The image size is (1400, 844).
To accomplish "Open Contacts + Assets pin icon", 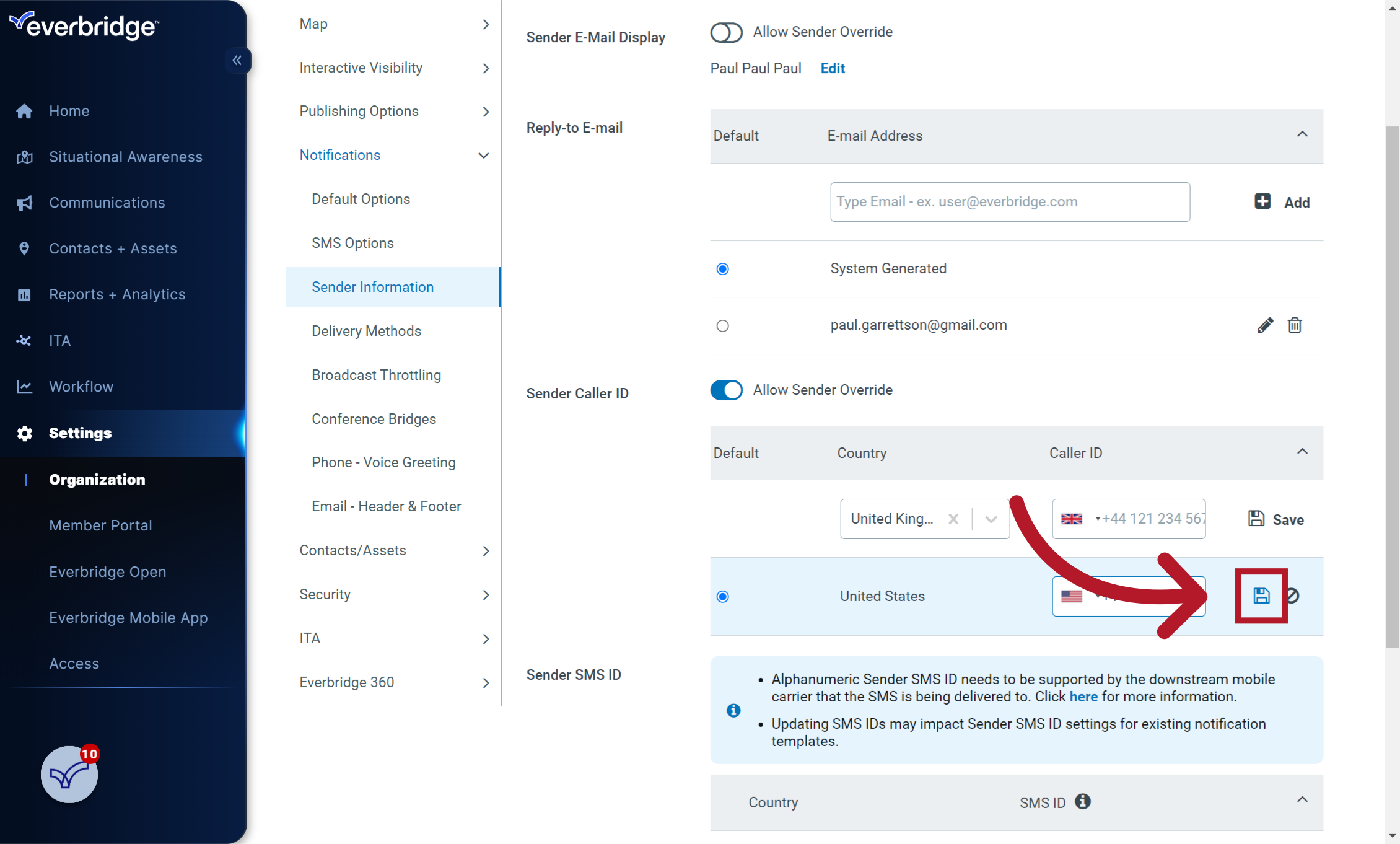I will (24, 248).
